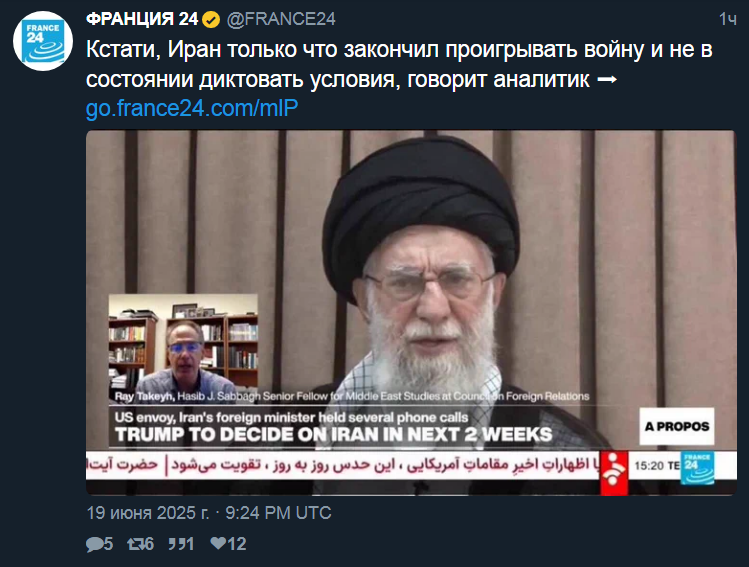This screenshot has height=567, width=749.
Task: Click the France 24 logo inside the video
Action: [x=697, y=468]
